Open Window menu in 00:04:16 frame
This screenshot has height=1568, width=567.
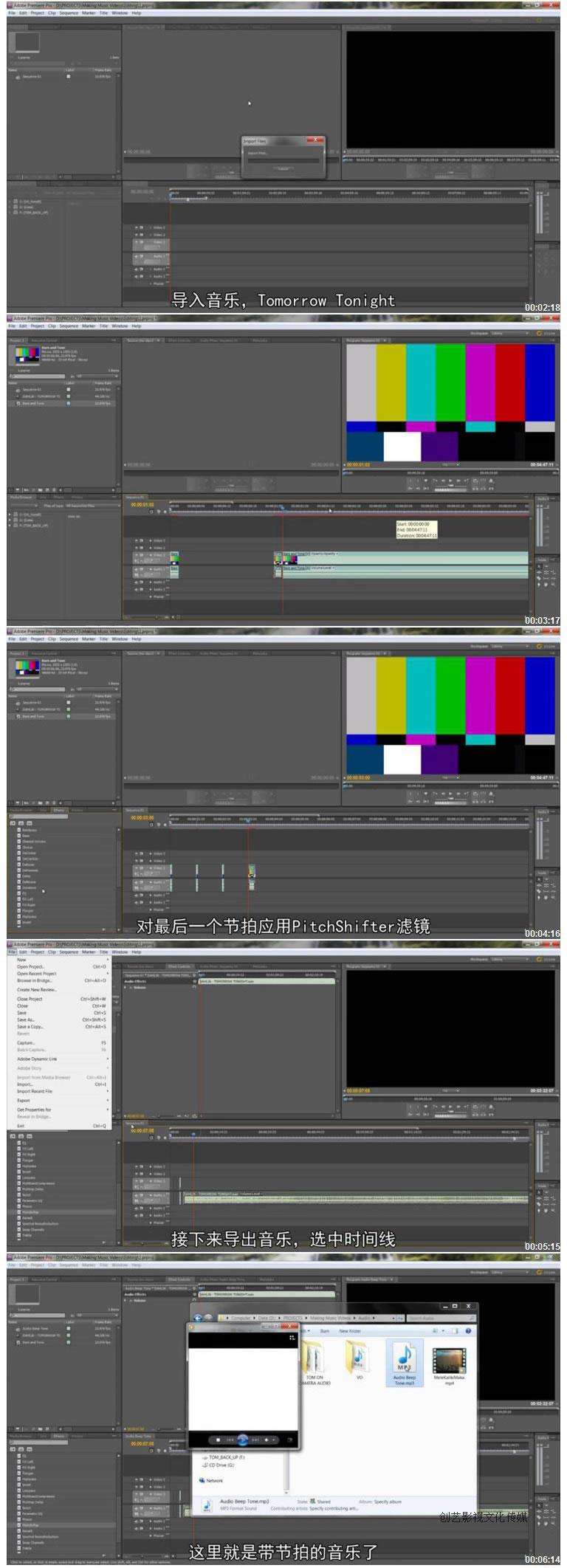[x=120, y=639]
